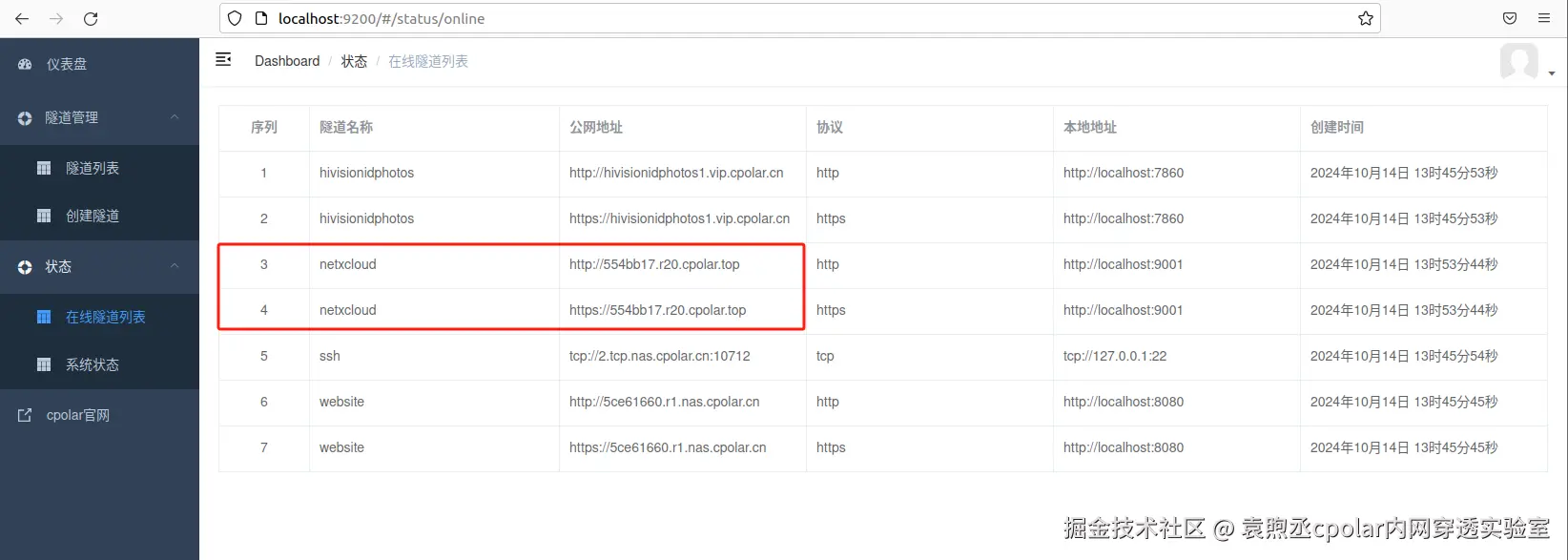Click the shield tracking protection icon

235,18
